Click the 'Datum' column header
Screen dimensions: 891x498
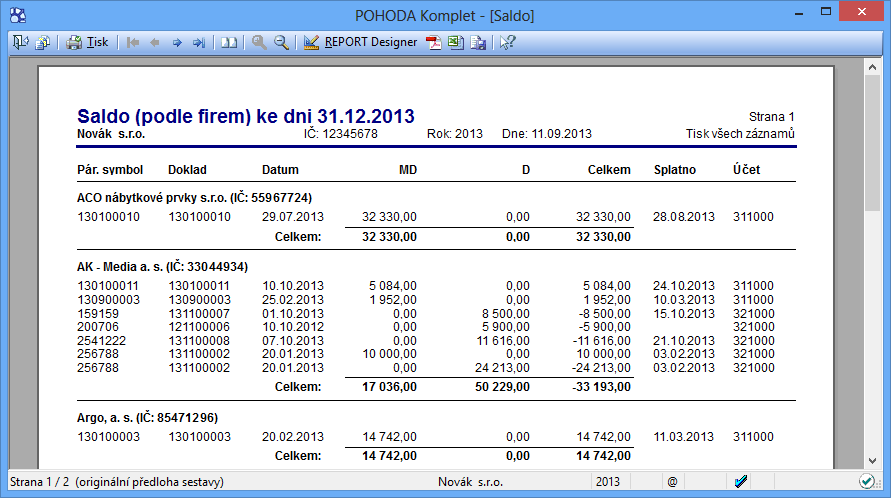(280, 170)
